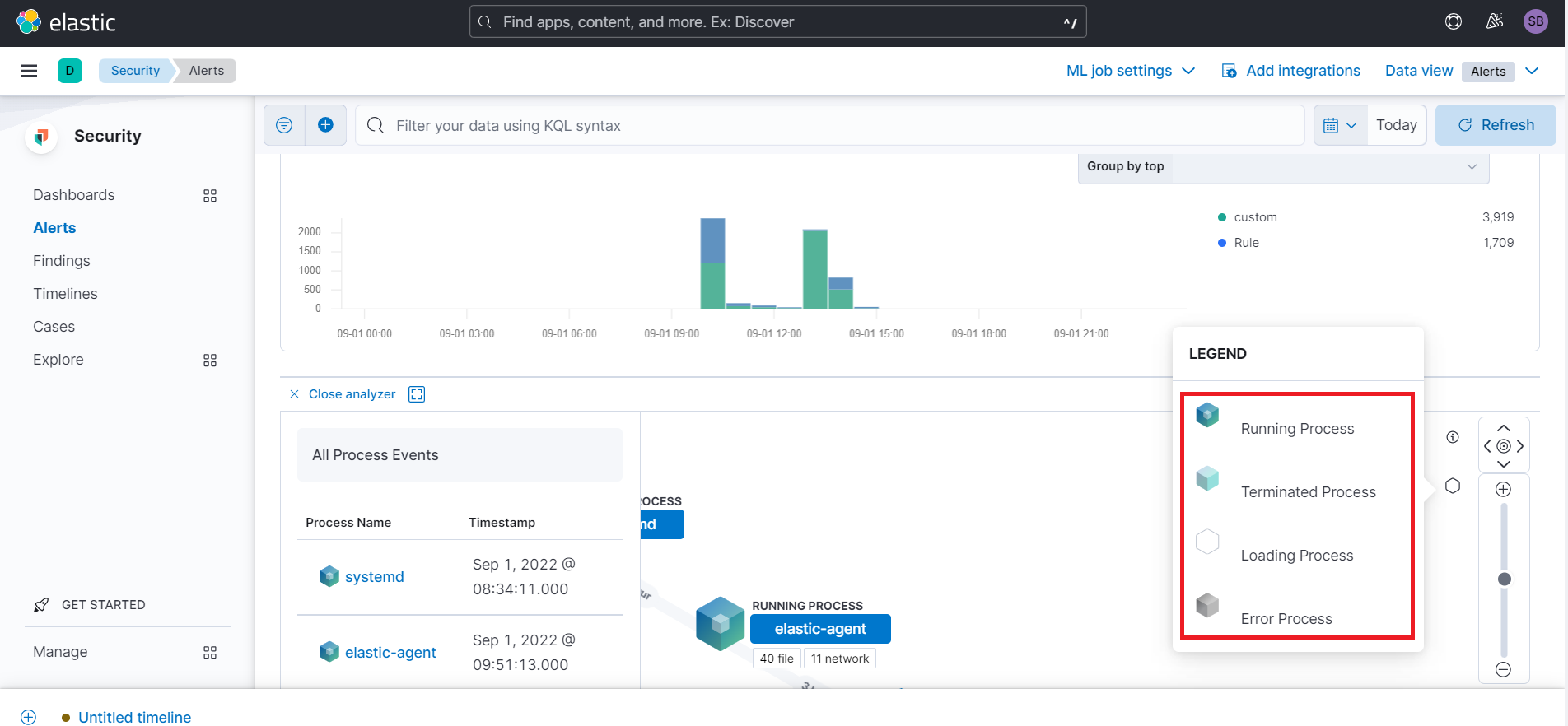Sort by Process Name column header

(348, 523)
